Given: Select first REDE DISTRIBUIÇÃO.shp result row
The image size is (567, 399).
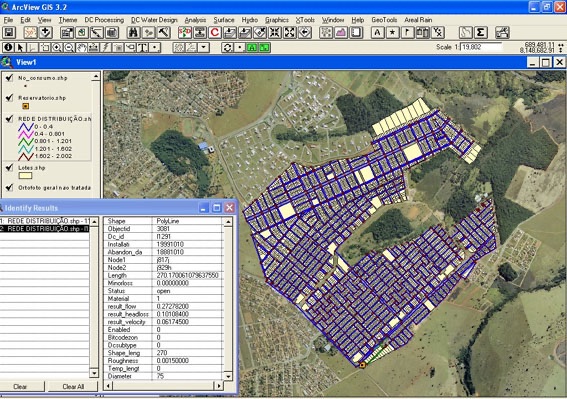Looking at the screenshot, I should 44,221.
